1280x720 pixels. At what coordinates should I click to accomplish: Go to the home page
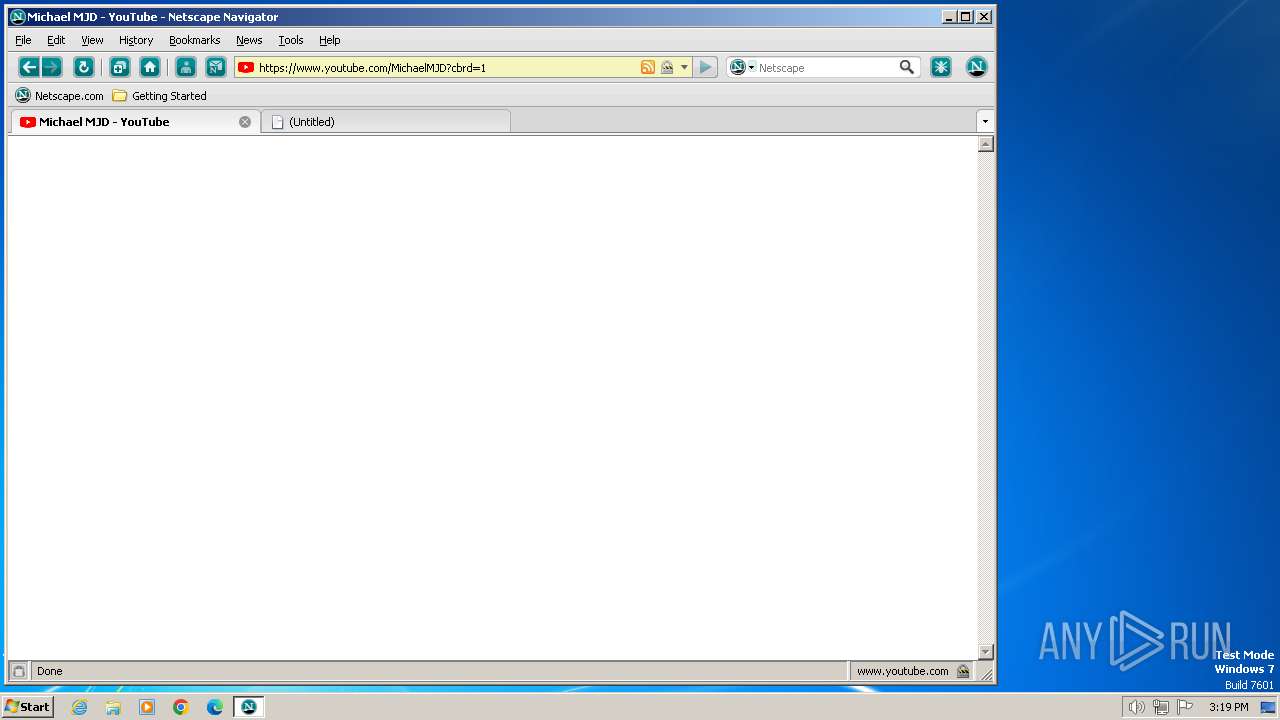[150, 67]
